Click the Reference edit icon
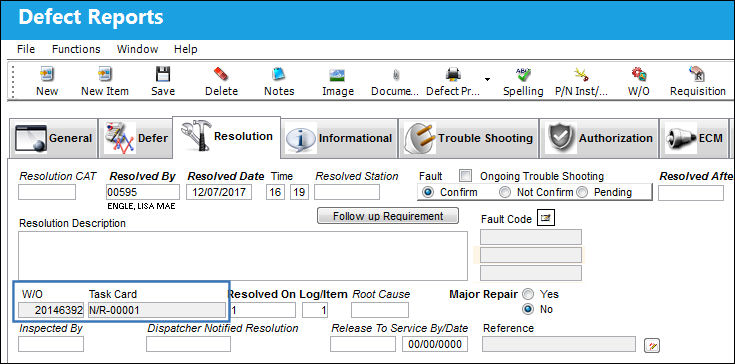The height and width of the screenshot is (364, 735). 652,345
